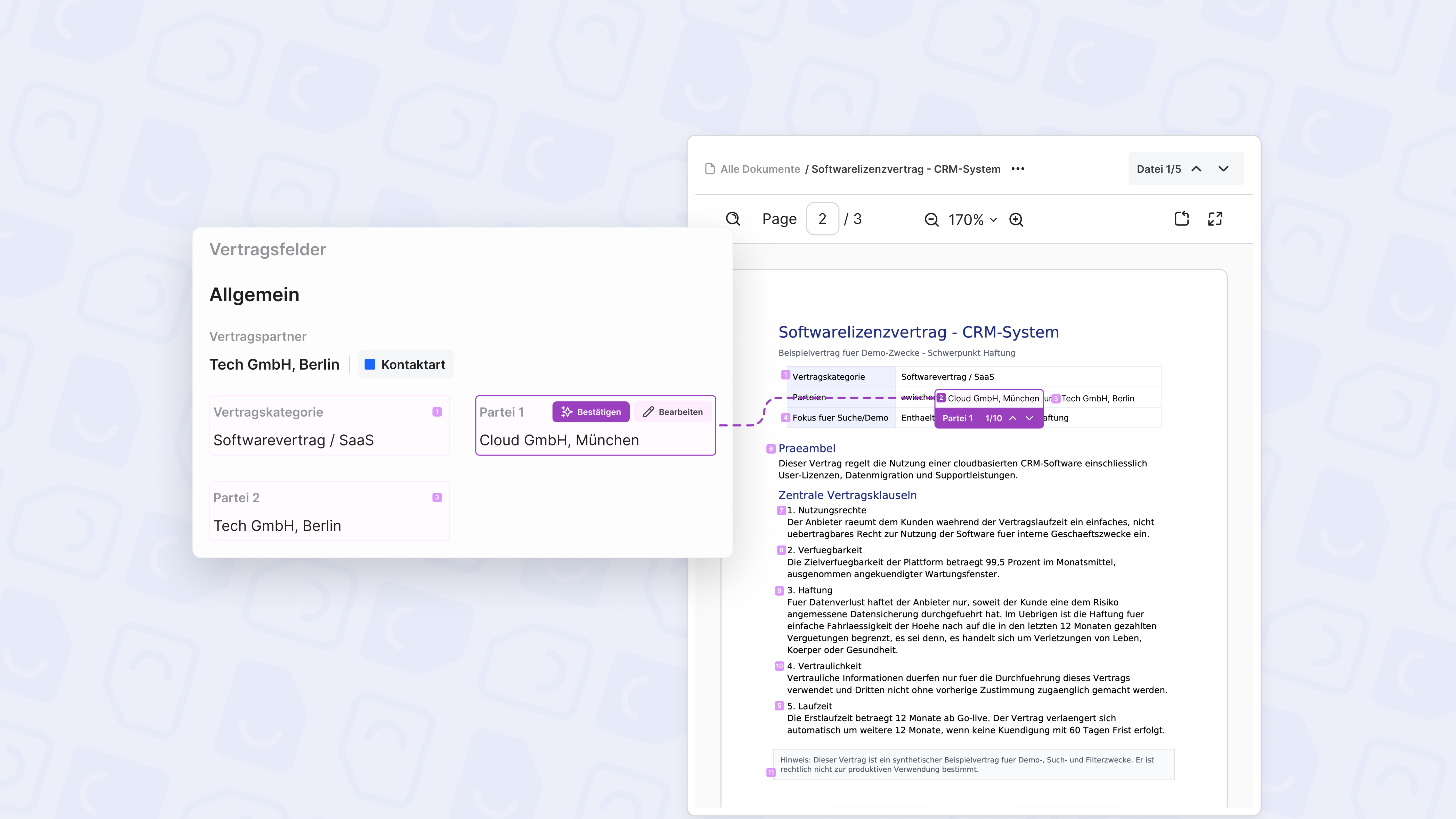
Task: Click the 2. Verfuegbarkeit clause heading
Action: click(825, 550)
